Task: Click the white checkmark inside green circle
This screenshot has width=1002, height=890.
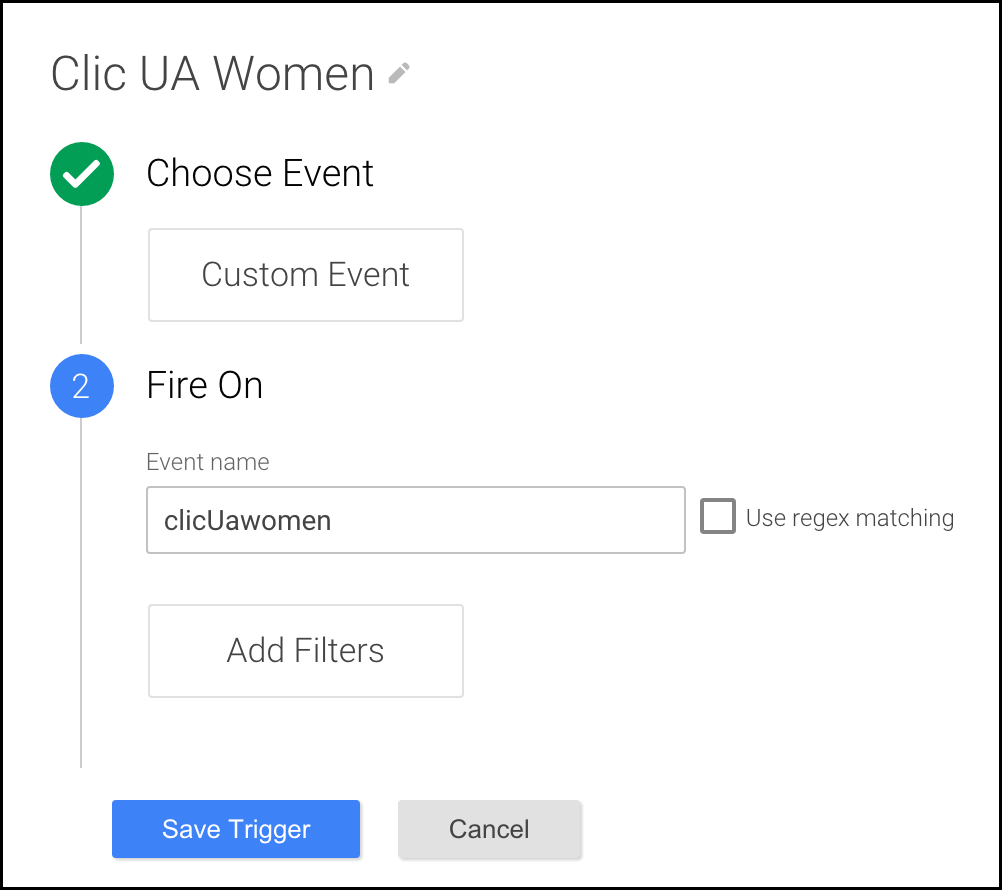Action: pos(82,174)
